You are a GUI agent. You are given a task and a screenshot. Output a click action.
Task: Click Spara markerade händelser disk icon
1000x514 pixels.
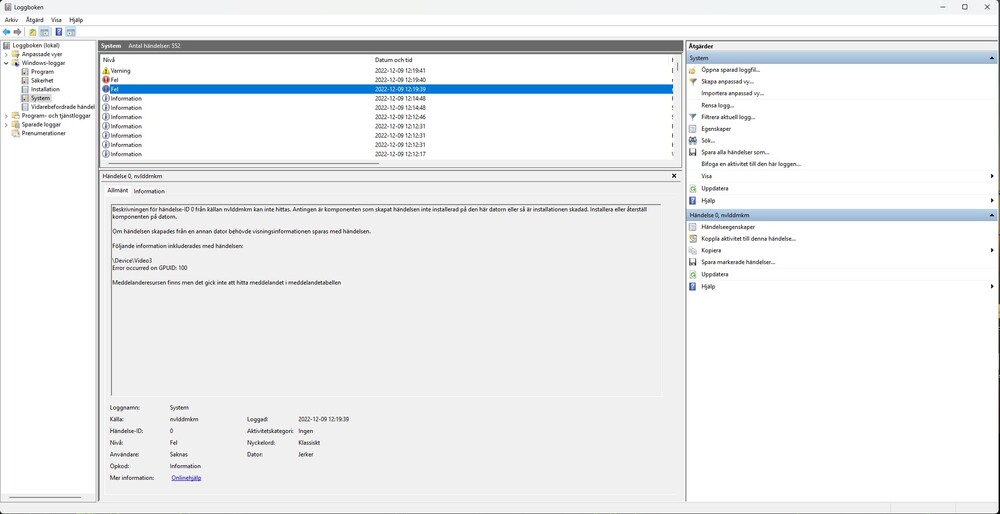pos(693,262)
